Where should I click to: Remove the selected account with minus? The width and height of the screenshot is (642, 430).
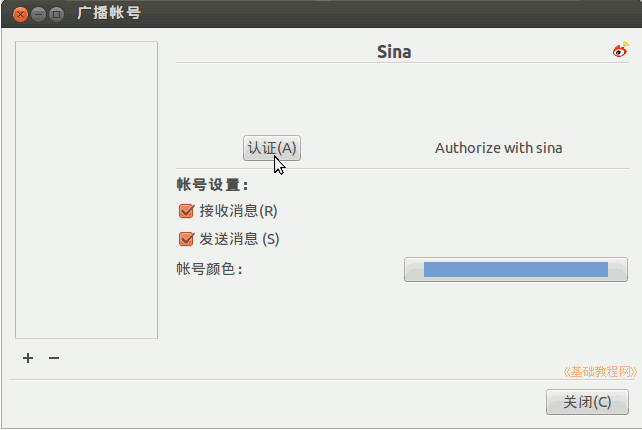tap(54, 358)
